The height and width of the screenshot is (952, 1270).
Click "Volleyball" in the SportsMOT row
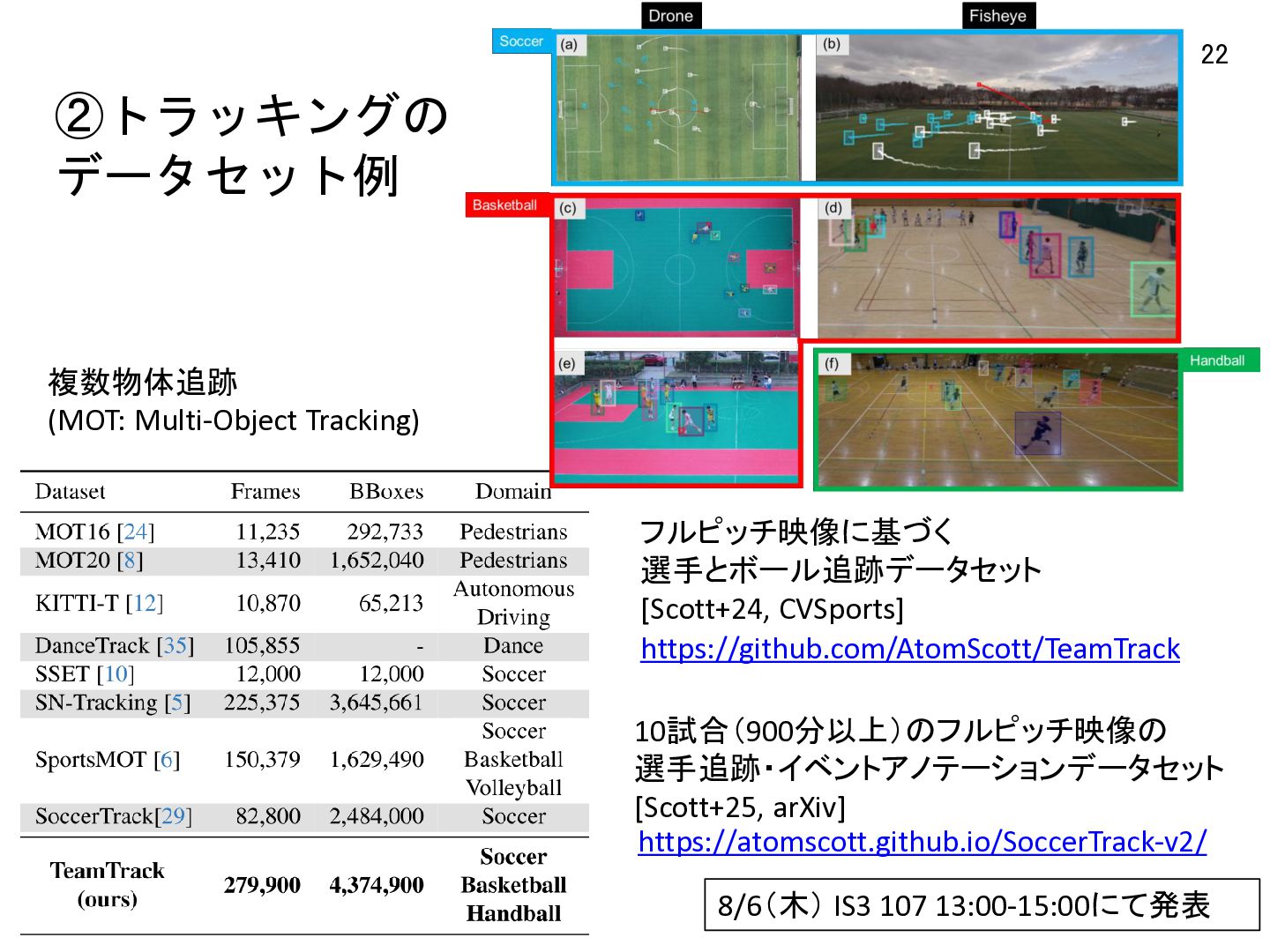[513, 787]
